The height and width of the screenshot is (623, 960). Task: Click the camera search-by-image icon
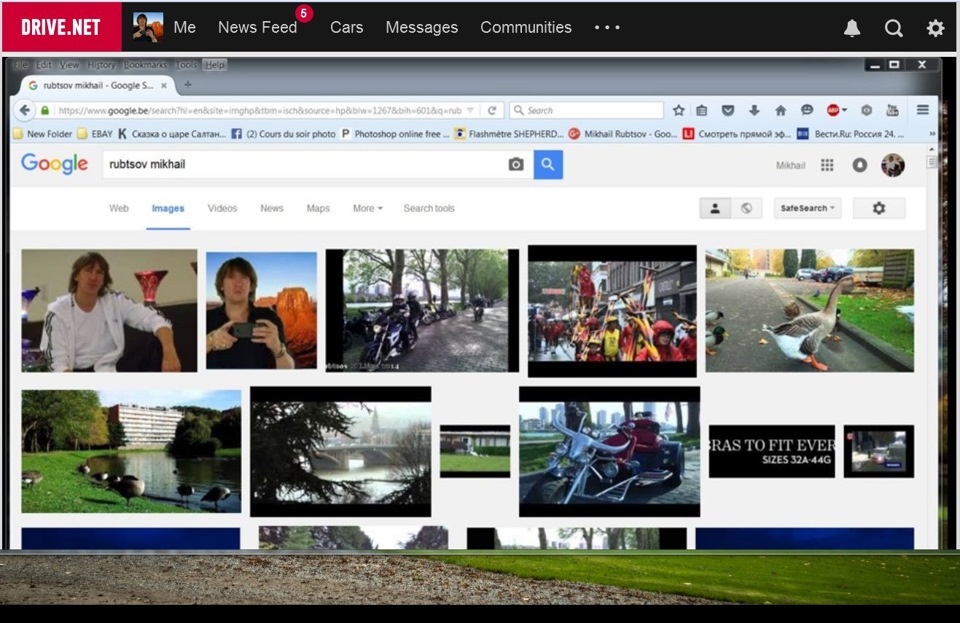point(516,164)
